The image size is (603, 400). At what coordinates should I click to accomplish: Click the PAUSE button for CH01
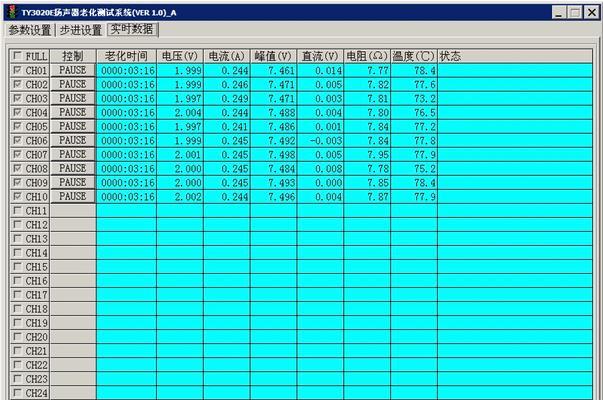point(73,70)
